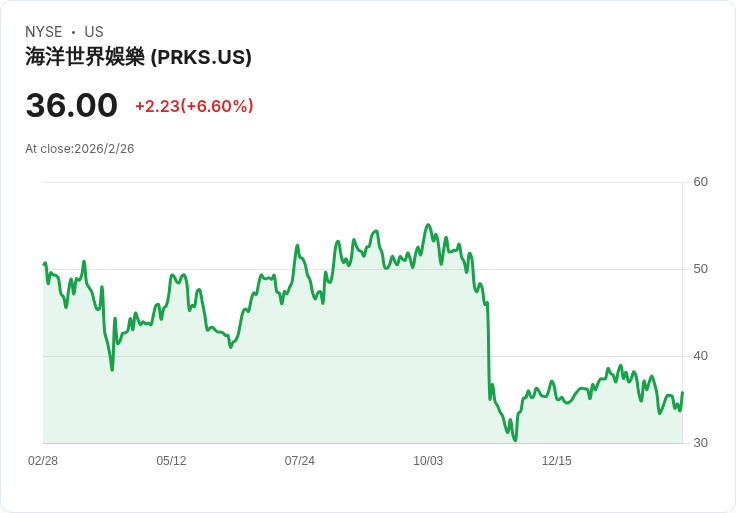Image resolution: width=736 pixels, height=513 pixels.
Task: Click the +2.23(+6.60%) price change
Action: 194,106
